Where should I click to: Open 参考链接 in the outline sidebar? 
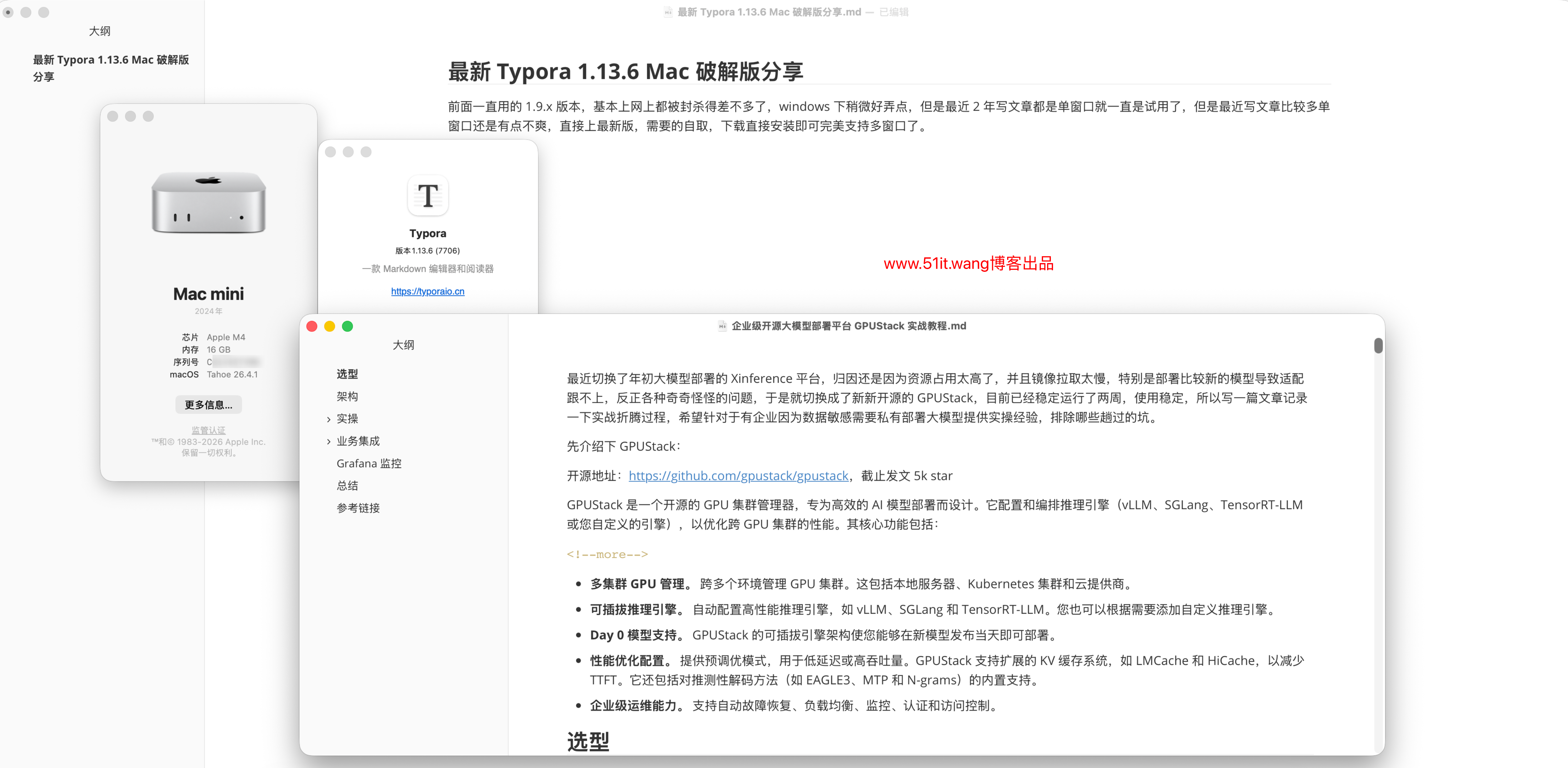(358, 507)
